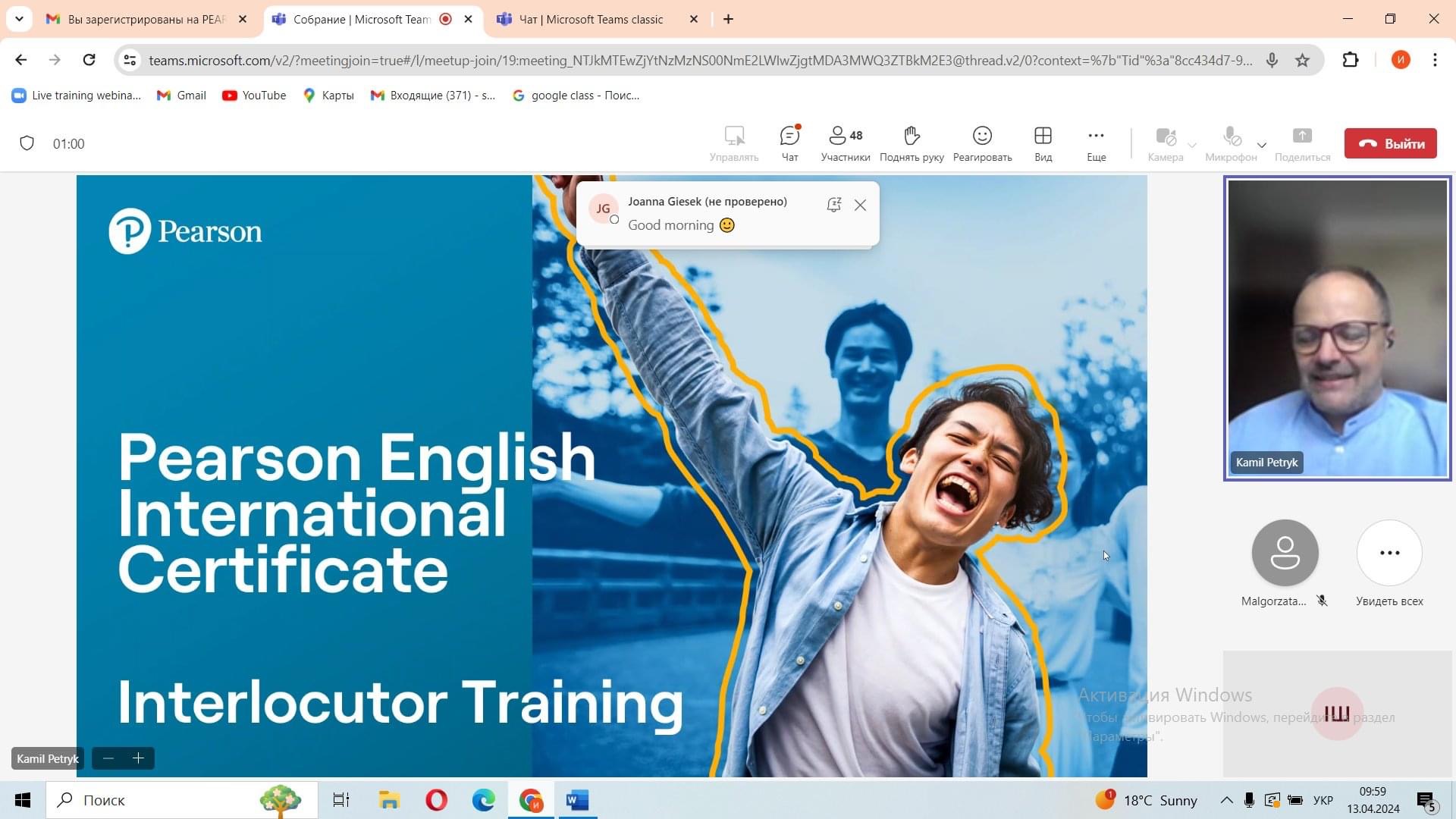Open Task View on the taskbar
Viewport: 1456px width, 819px height.
coord(341,800)
